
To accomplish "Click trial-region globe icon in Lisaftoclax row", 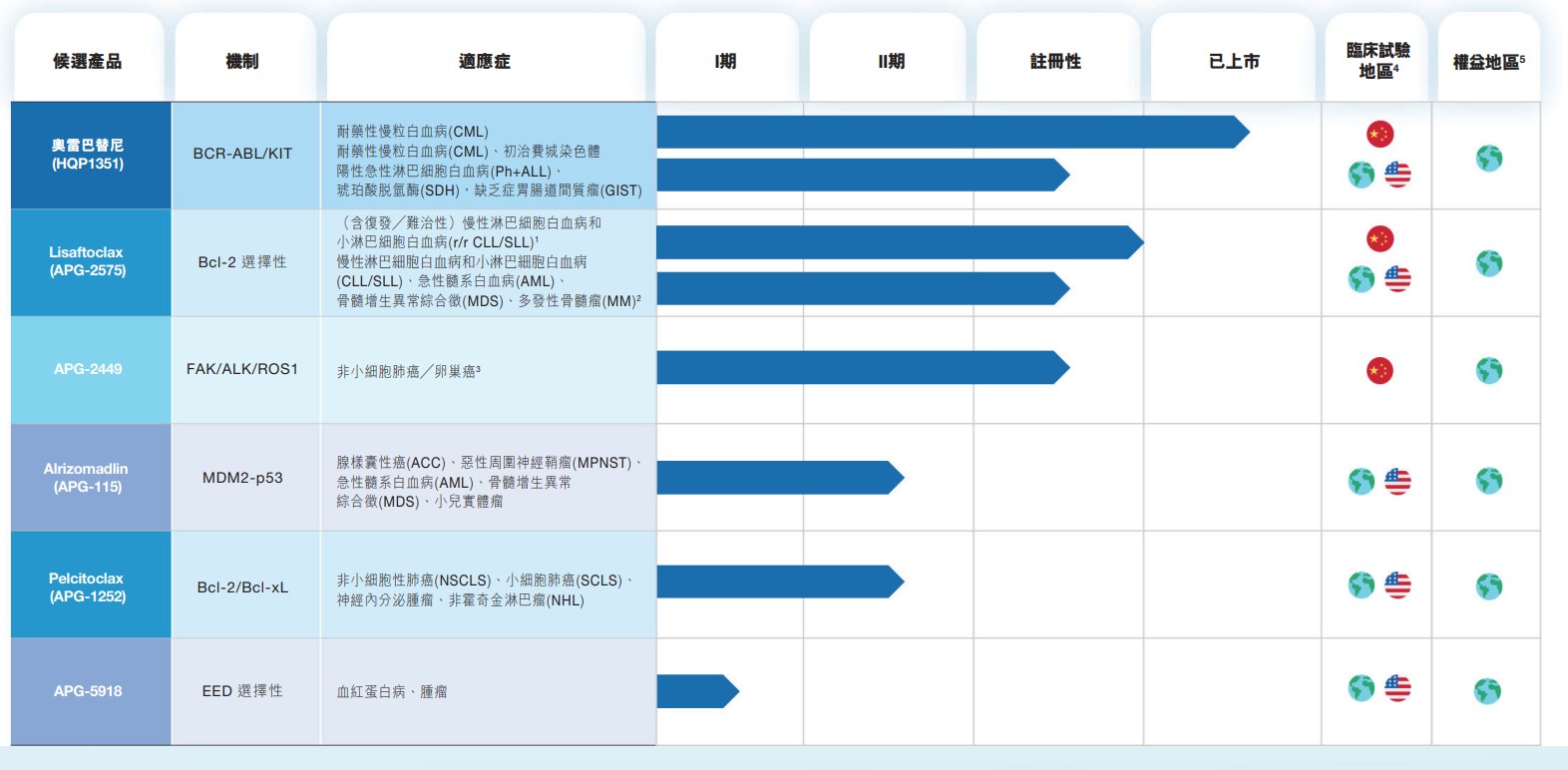I will [1362, 279].
